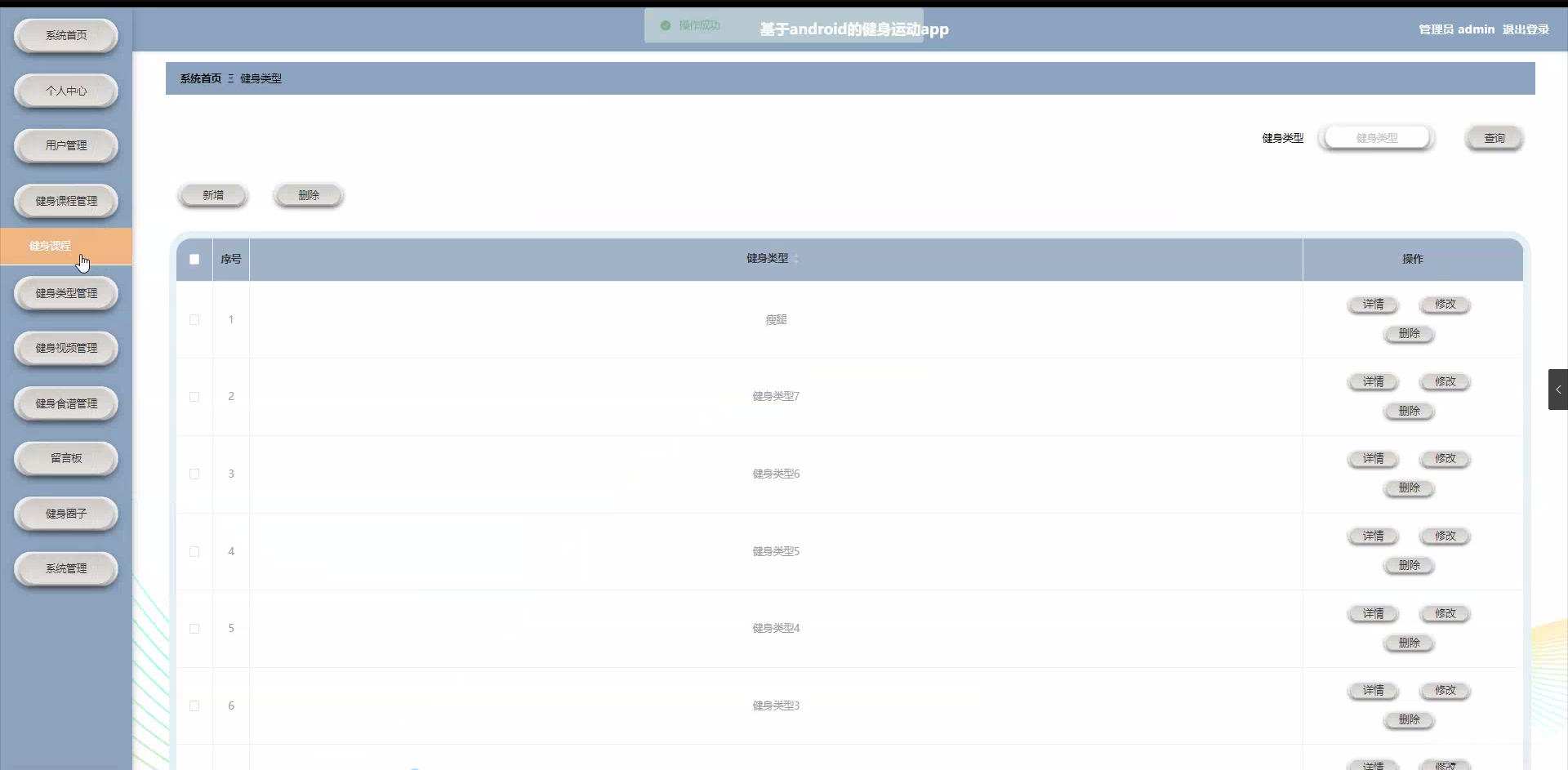Expand the 系统管理 sidebar menu
The height and width of the screenshot is (770, 1568).
[x=66, y=568]
